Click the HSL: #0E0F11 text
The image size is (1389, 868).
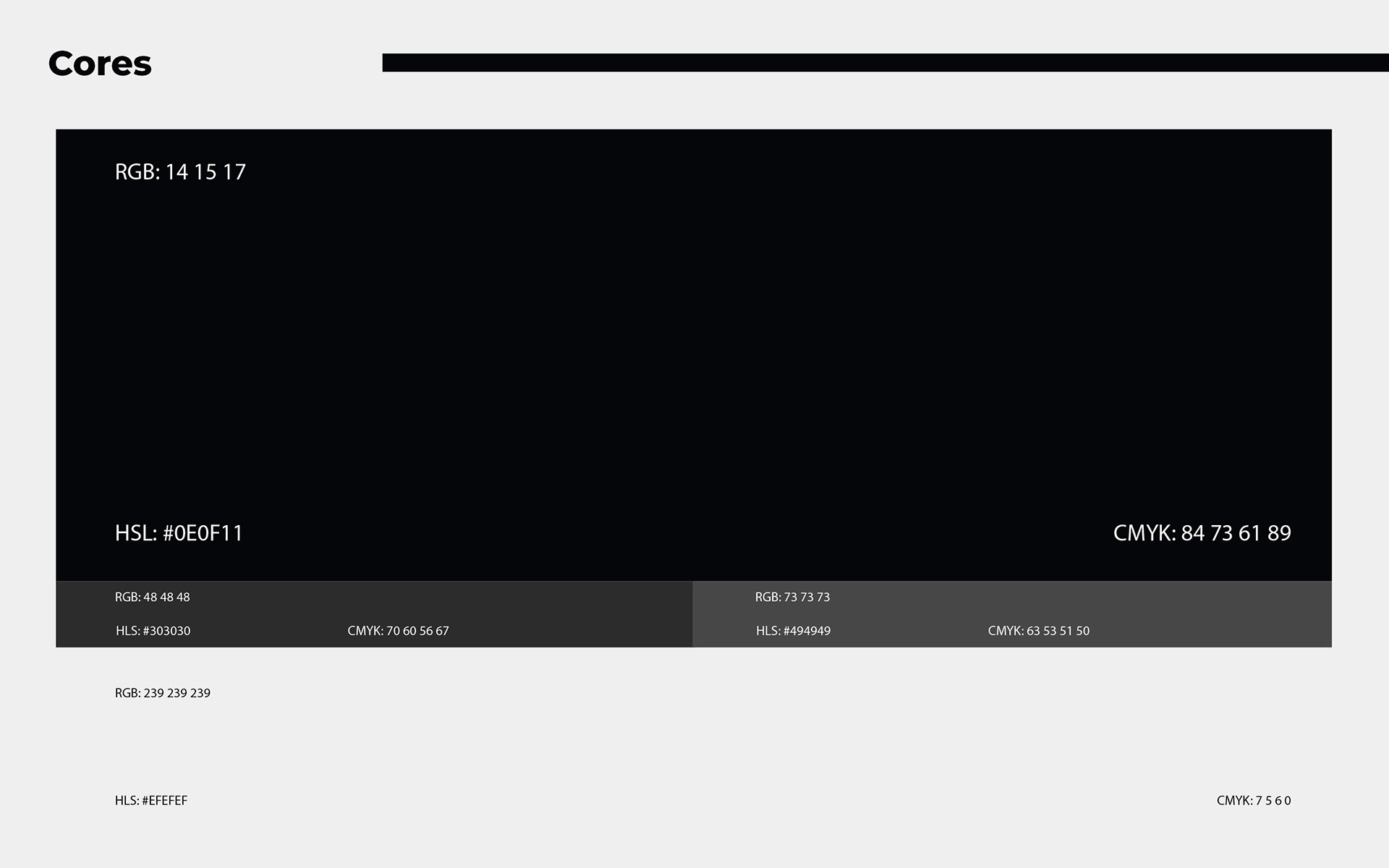click(x=179, y=533)
